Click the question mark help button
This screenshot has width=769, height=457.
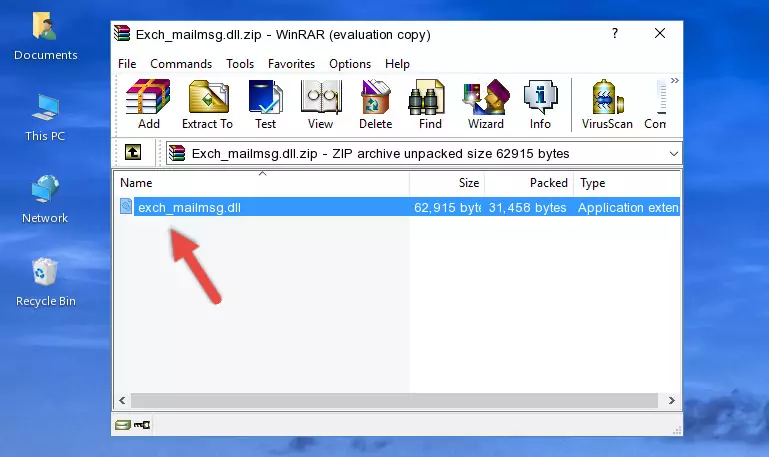pyautogui.click(x=615, y=33)
